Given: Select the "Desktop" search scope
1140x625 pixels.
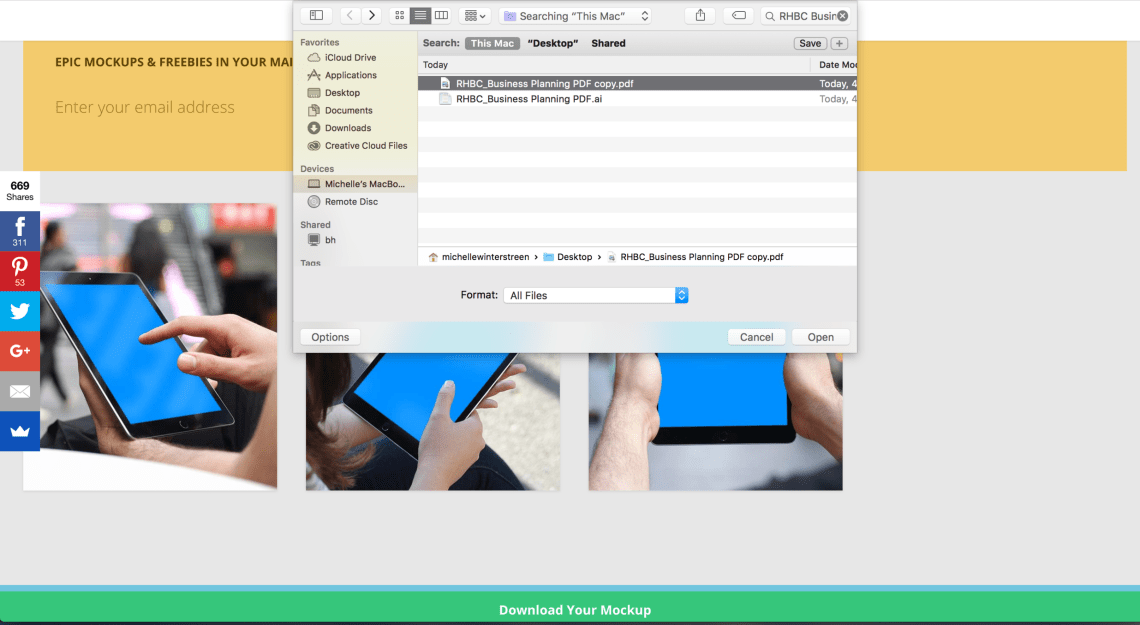Looking at the screenshot, I should pos(554,44).
